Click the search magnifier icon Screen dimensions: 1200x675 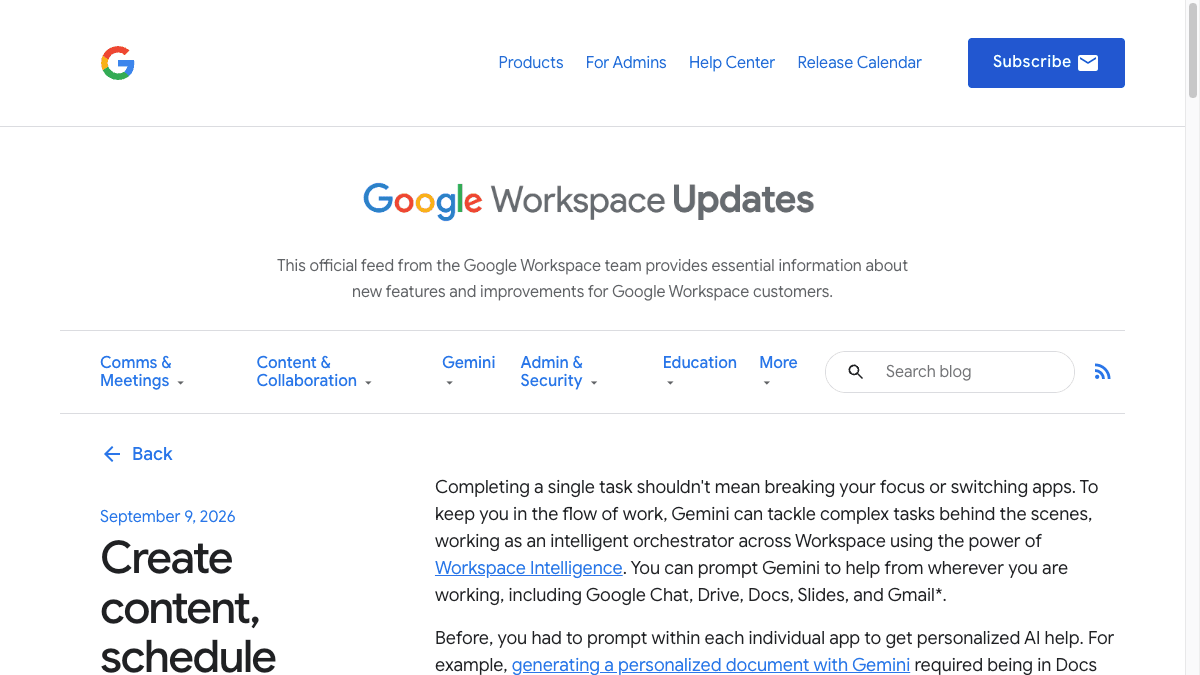[x=856, y=372]
